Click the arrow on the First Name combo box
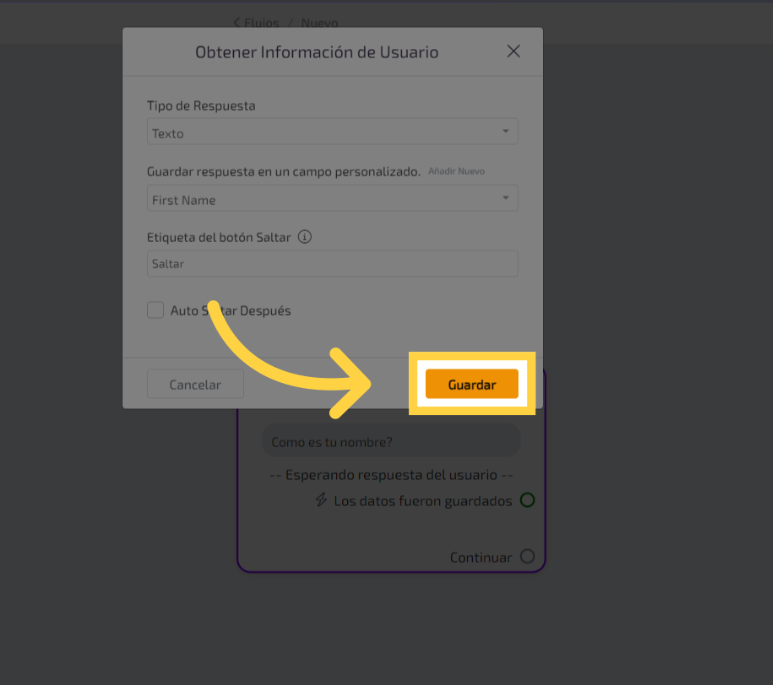Viewport: 773px width, 685px height. (505, 199)
